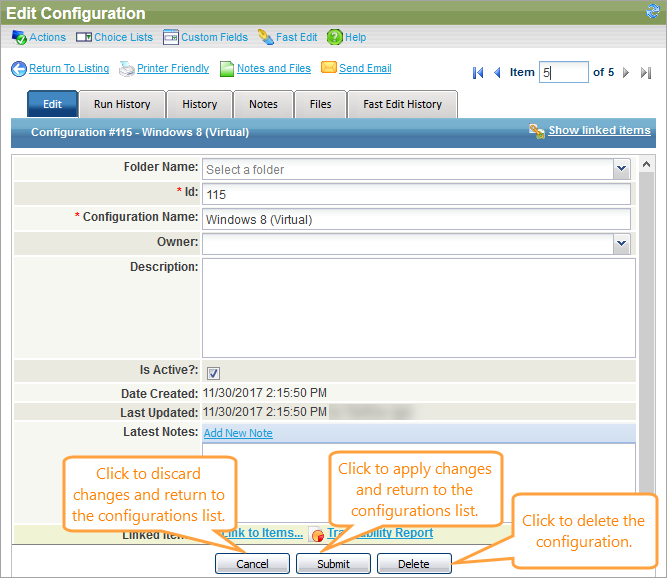The height and width of the screenshot is (578, 667).
Task: Switch to the Run History tab
Action: tap(122, 104)
